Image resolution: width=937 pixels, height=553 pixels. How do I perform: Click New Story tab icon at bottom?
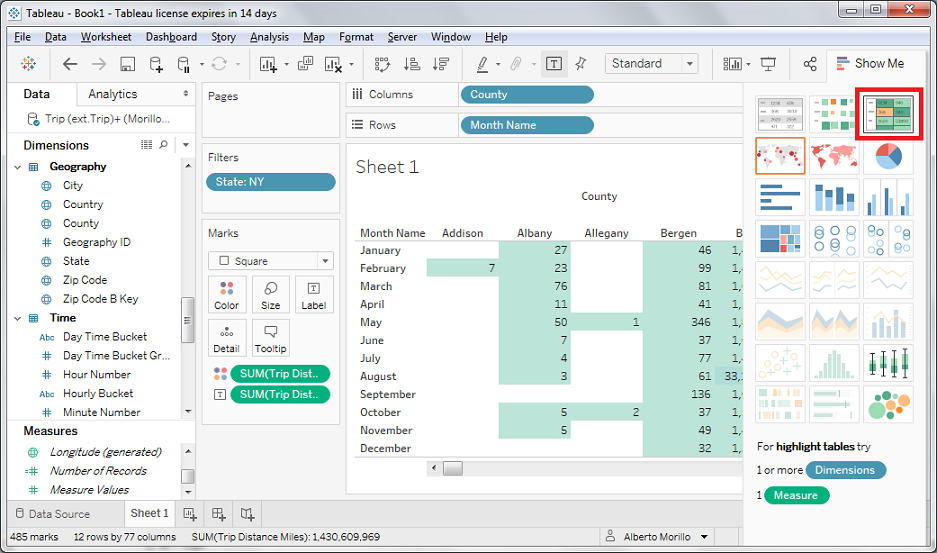tap(247, 514)
